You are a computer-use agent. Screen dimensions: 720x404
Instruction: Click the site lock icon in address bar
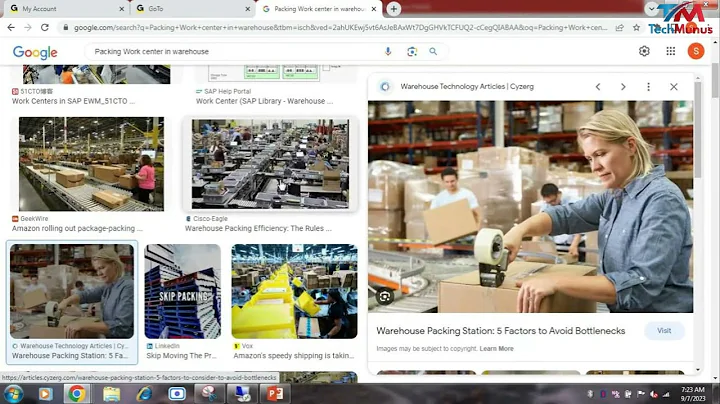(x=66, y=28)
